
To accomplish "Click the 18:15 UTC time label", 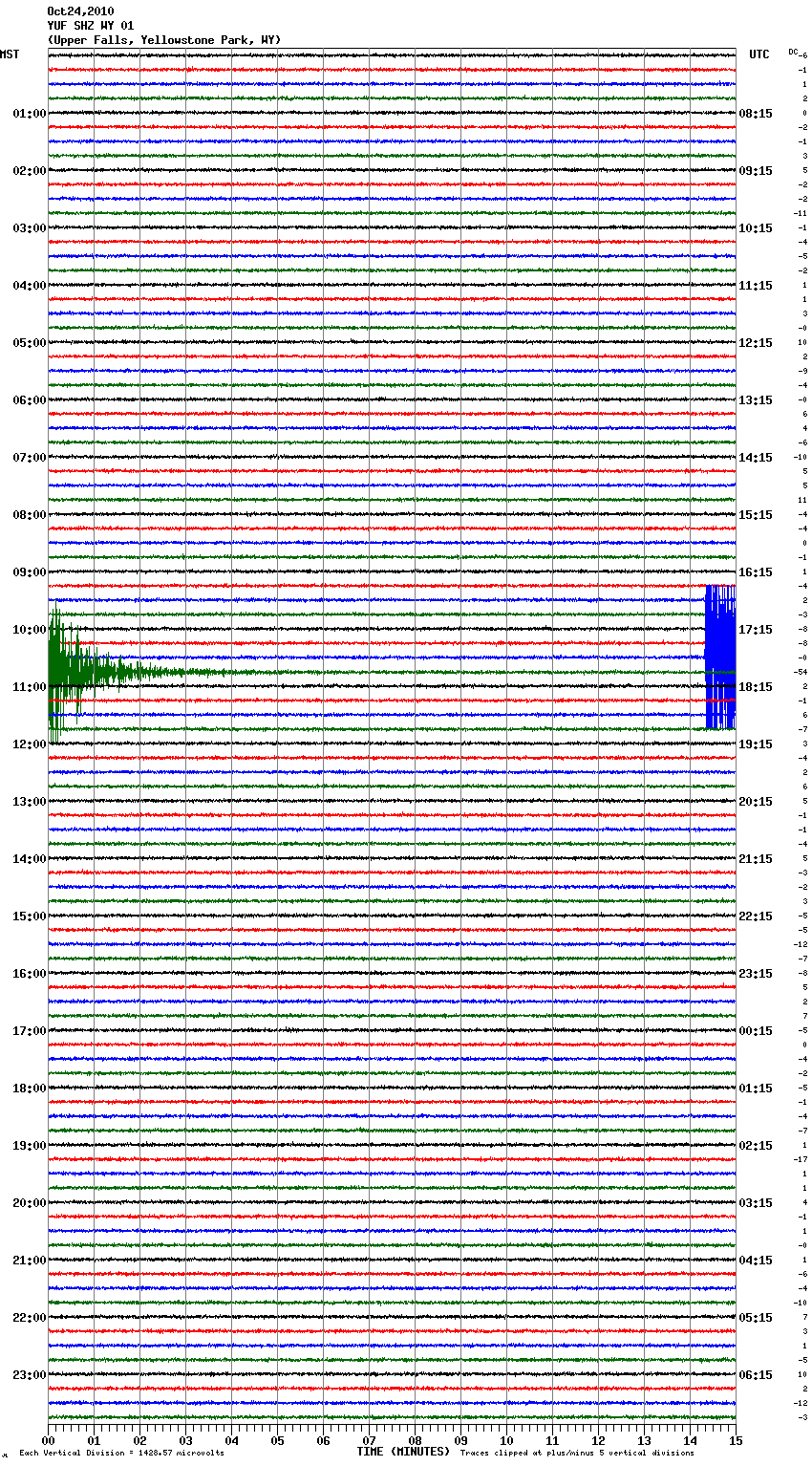I will coord(756,687).
